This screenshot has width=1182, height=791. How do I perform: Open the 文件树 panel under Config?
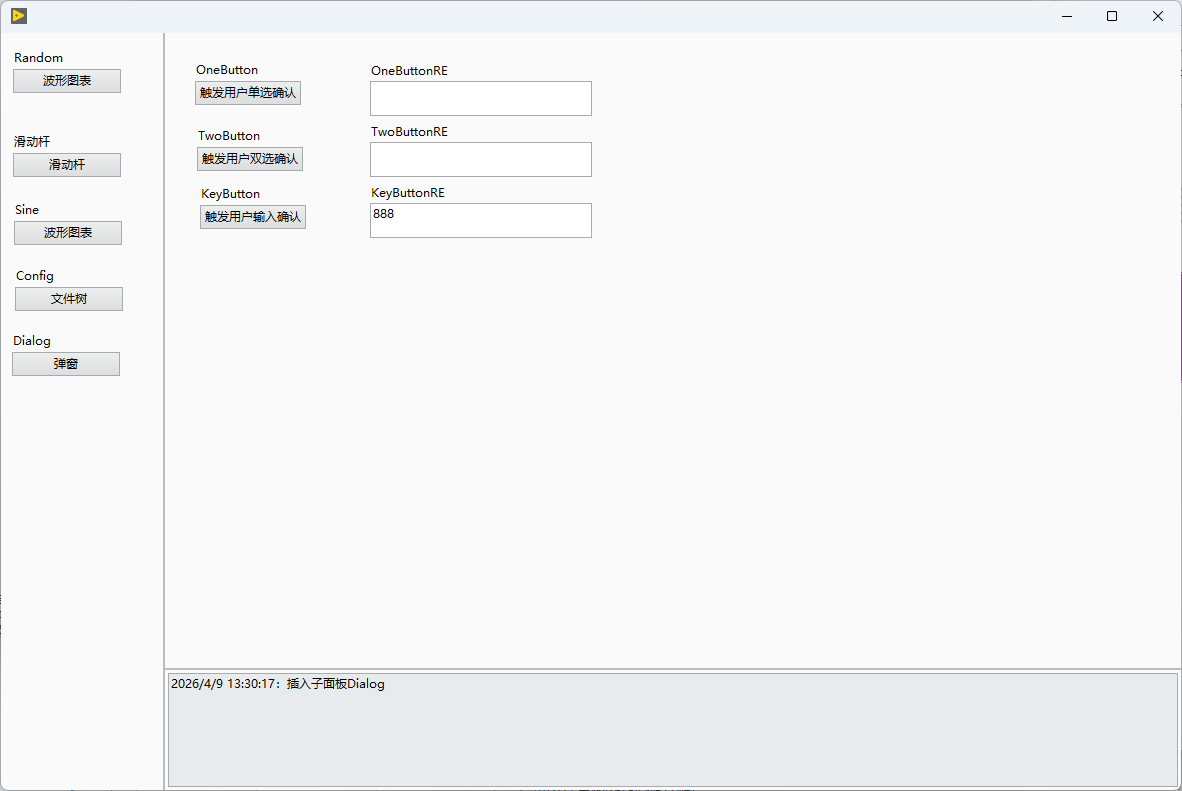(x=69, y=299)
